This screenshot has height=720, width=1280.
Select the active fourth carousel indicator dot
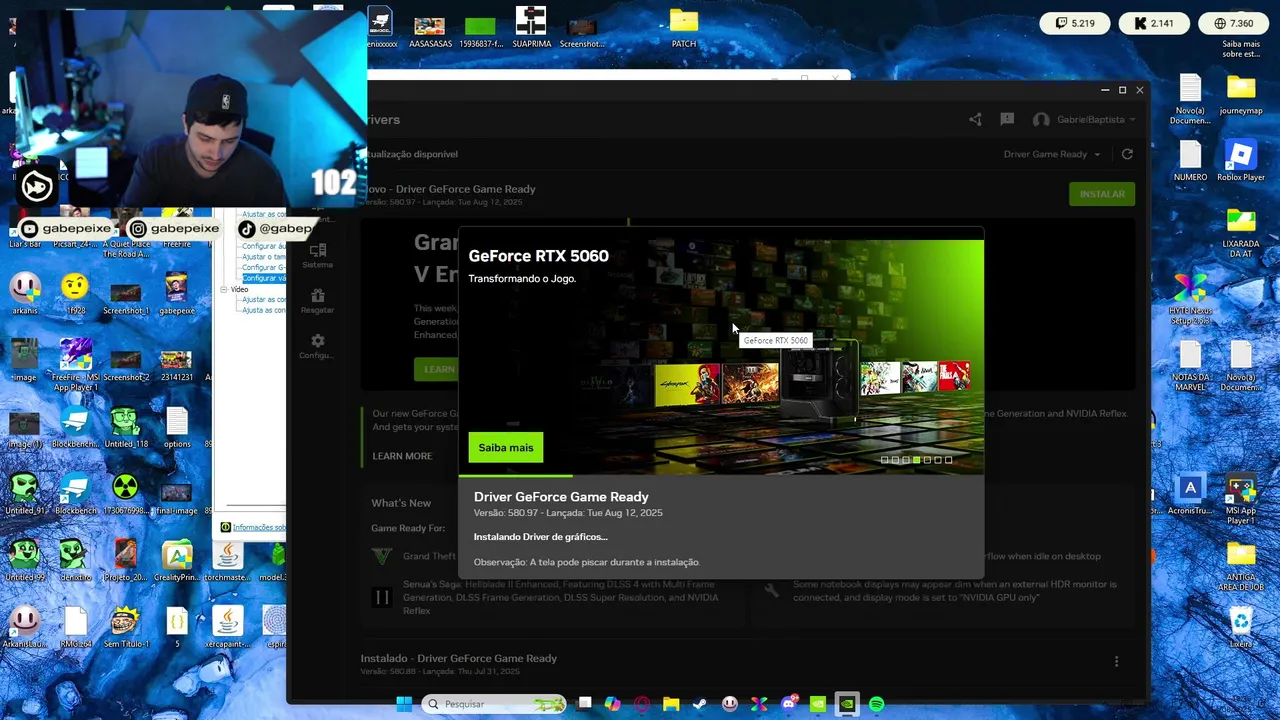click(916, 460)
